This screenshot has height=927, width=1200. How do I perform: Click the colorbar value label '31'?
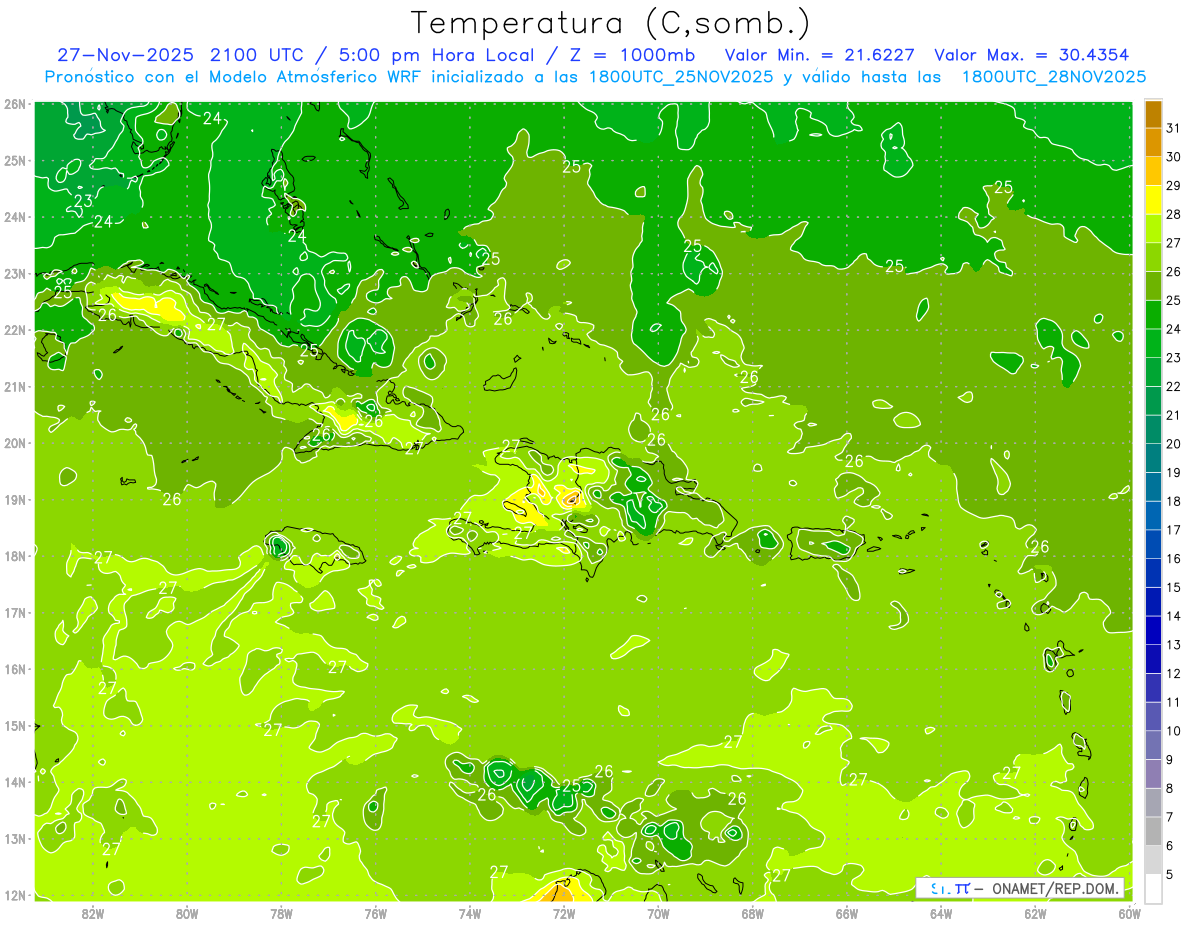point(1173,128)
